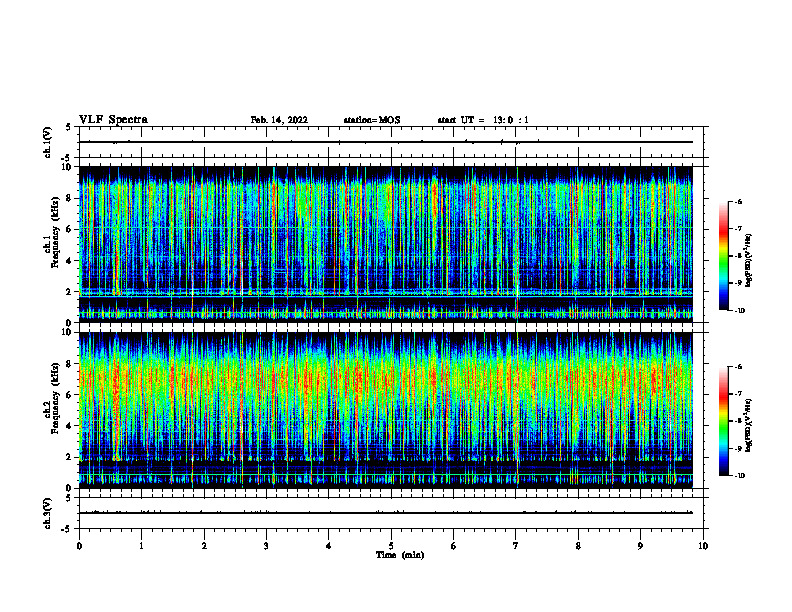Image resolution: width=792 pixels, height=612 pixels.
Task: Click time axis tick label "2"
Action: tap(204, 546)
